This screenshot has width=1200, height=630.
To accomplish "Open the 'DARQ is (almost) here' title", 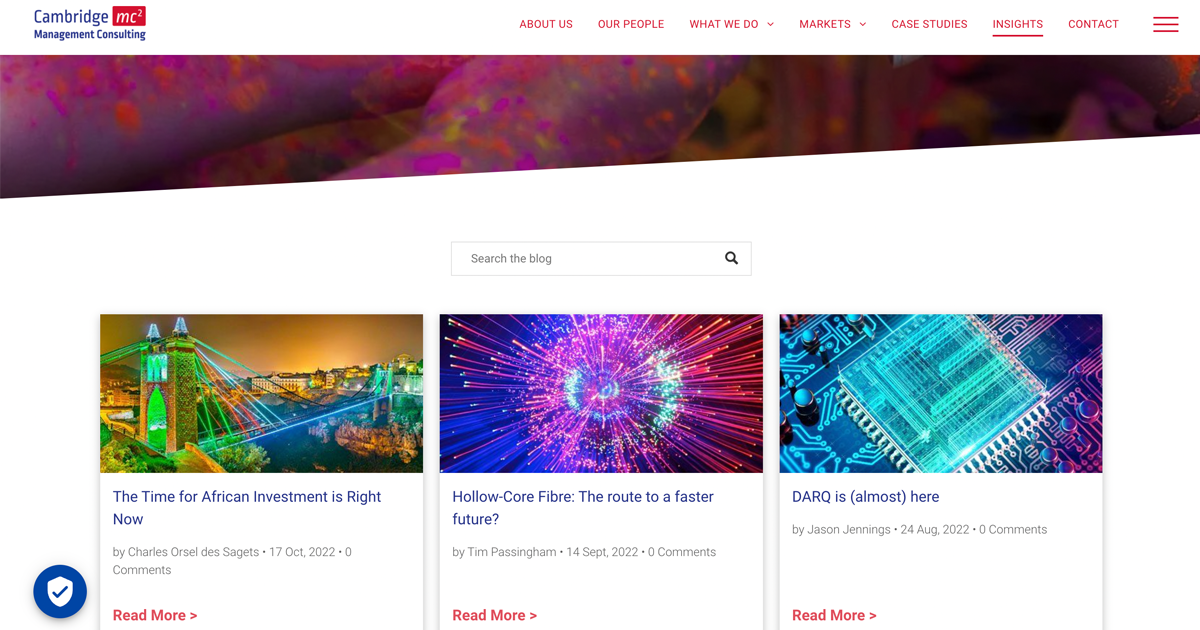I will [x=865, y=497].
